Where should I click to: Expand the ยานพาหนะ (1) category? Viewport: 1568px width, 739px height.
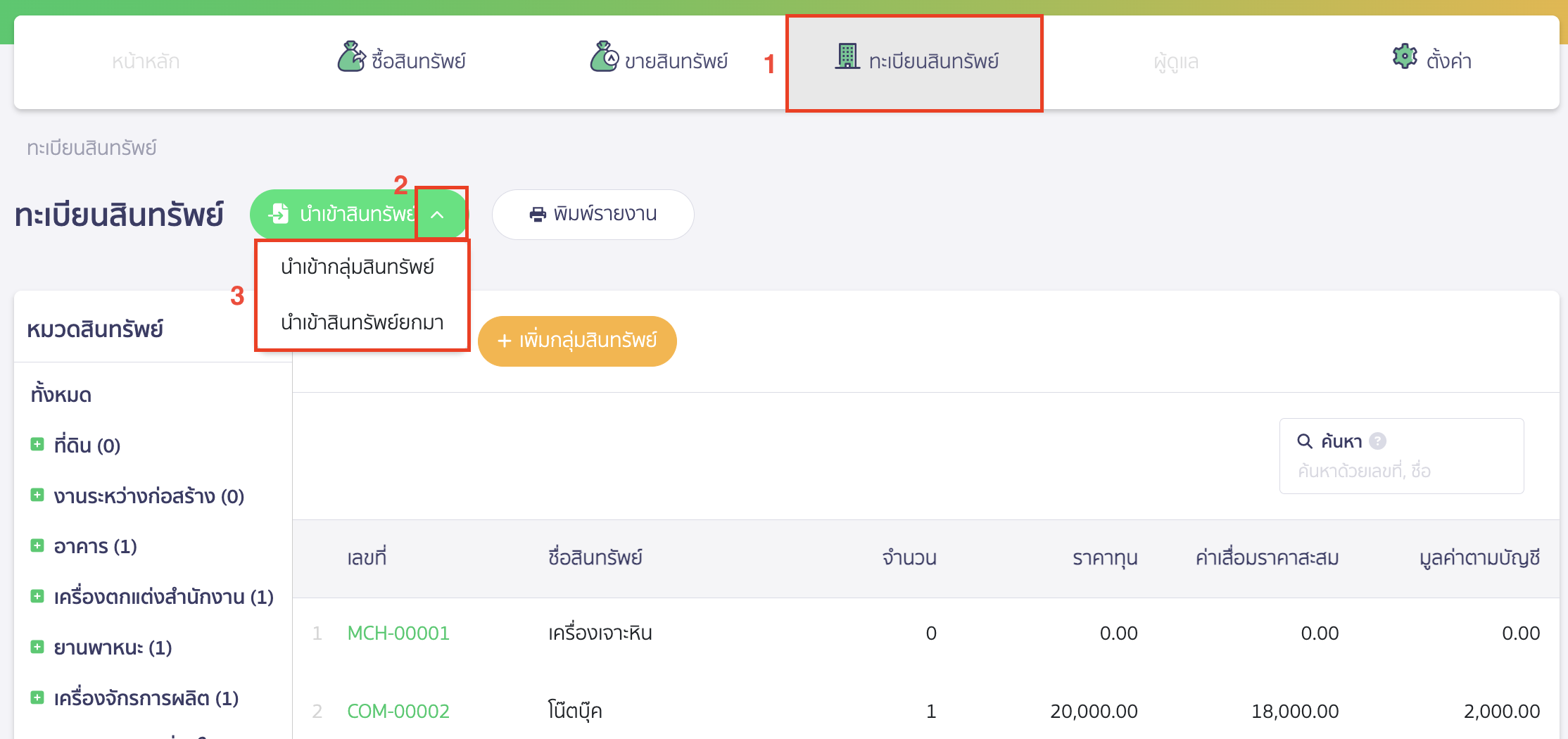click(x=37, y=647)
